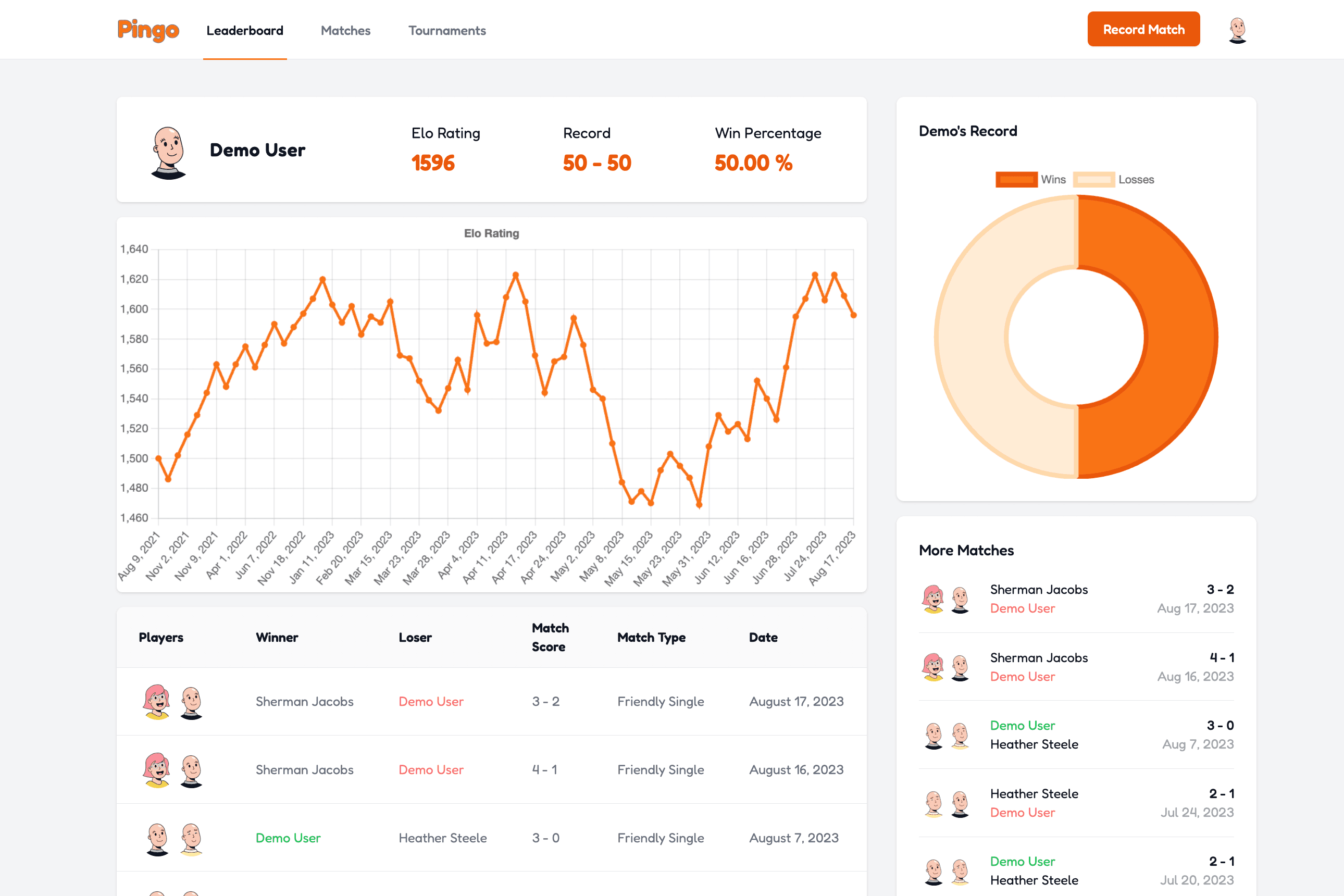Click Heather Steele avatar in Jul 24 match
1344x896 pixels.
933,803
